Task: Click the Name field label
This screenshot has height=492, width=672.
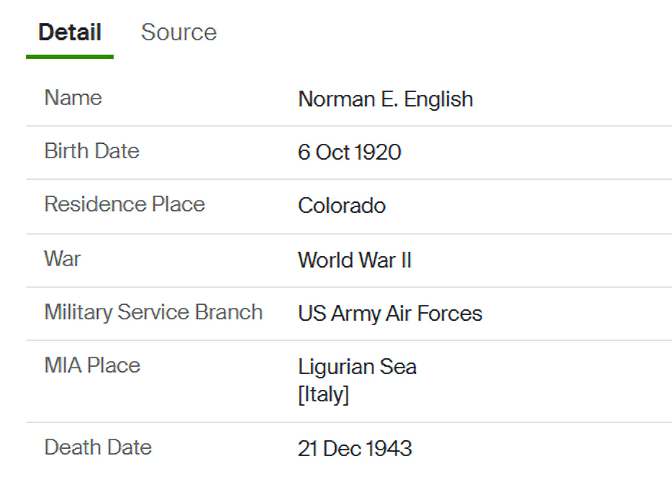Action: pyautogui.click(x=73, y=98)
